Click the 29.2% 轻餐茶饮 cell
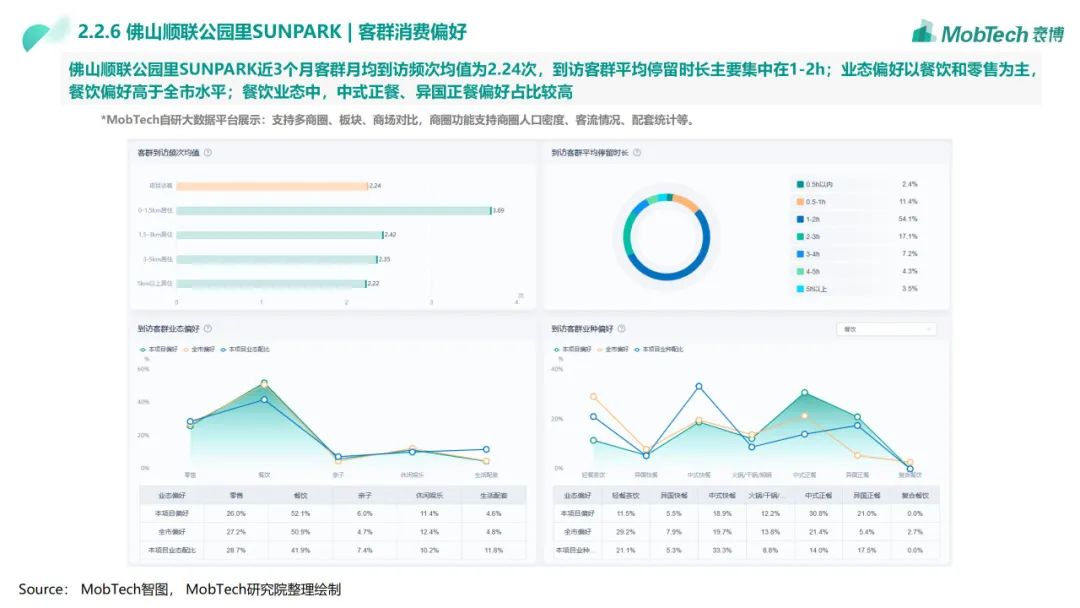 coord(625,532)
